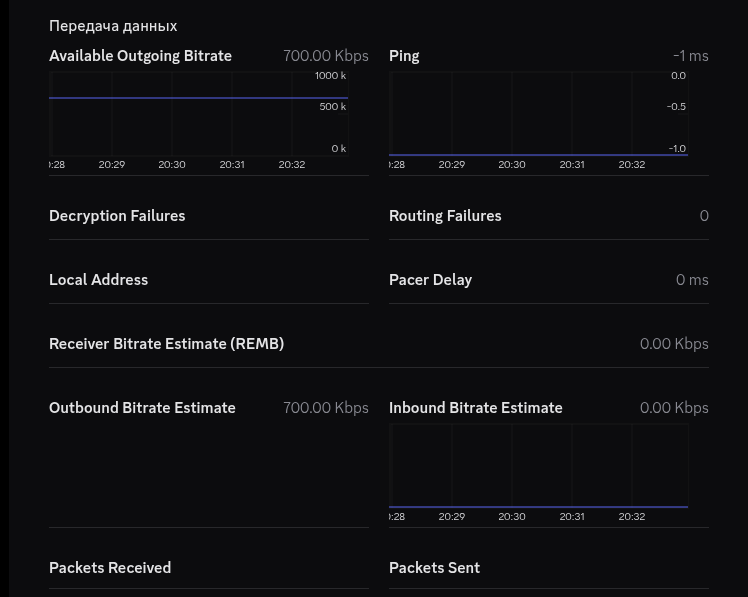Click the Available Outgoing Bitrate label

140,56
